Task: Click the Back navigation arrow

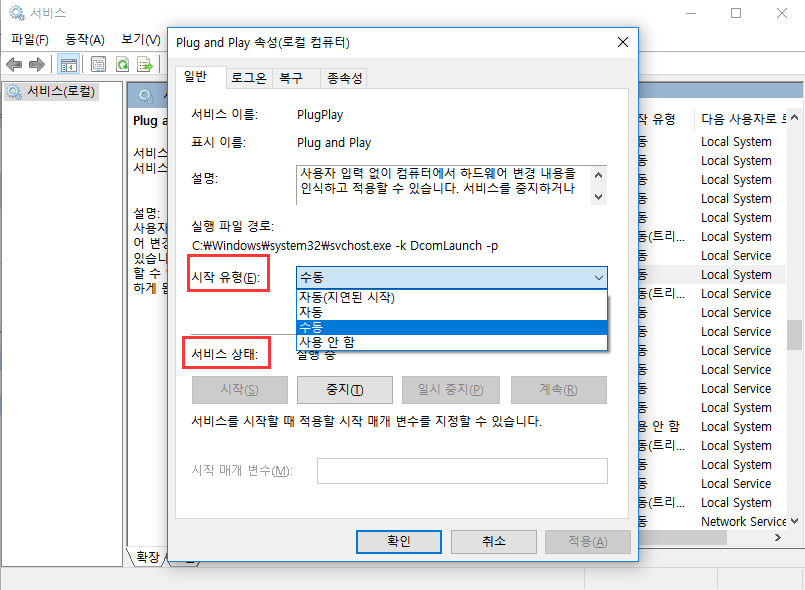Action: tap(13, 64)
